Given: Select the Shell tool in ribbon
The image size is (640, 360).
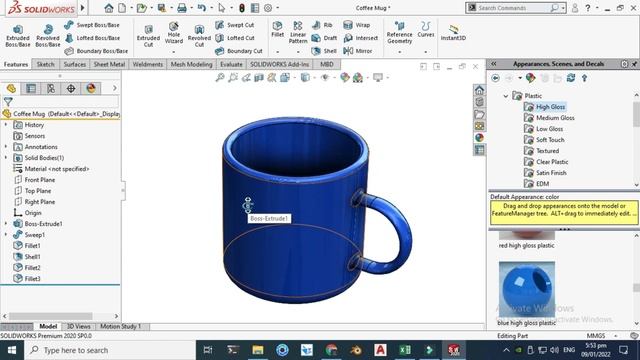Looking at the screenshot, I should point(324,51).
